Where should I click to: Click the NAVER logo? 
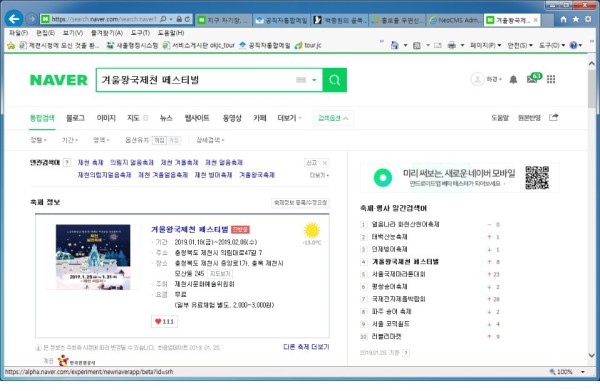point(59,80)
